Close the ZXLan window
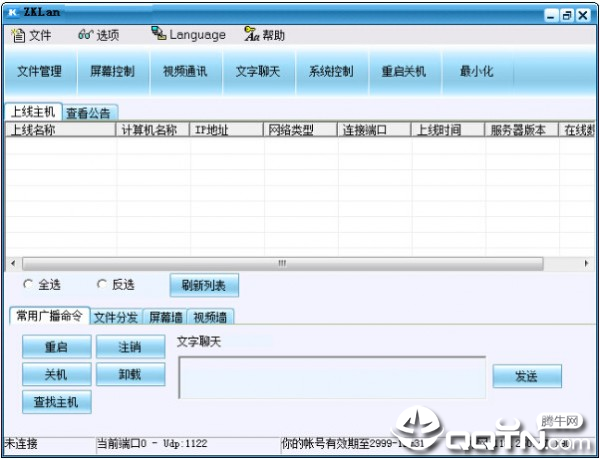600x459 pixels. point(583,15)
